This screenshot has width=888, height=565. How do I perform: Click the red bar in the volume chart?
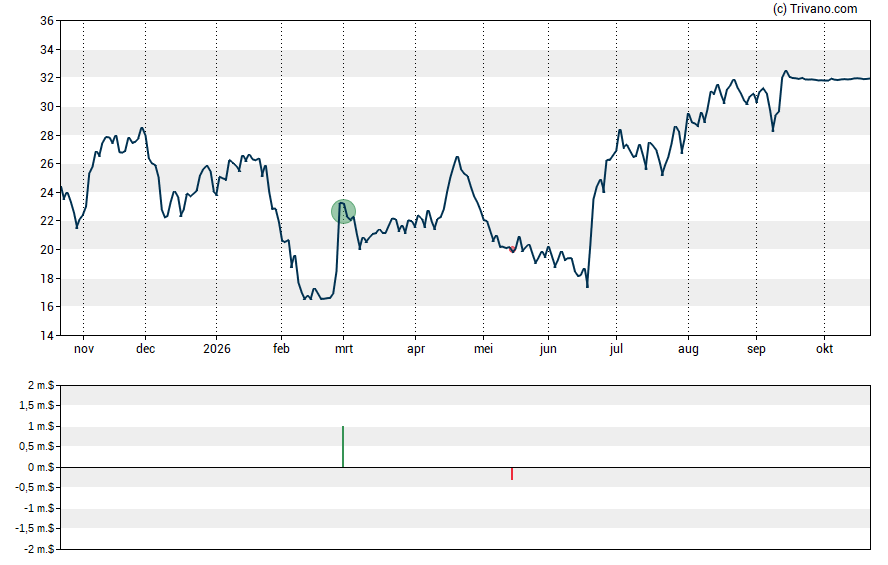512,474
